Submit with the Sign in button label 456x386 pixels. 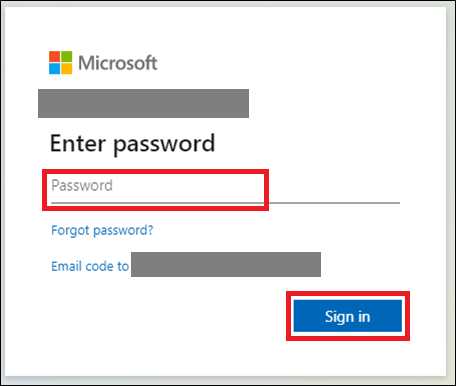348,317
